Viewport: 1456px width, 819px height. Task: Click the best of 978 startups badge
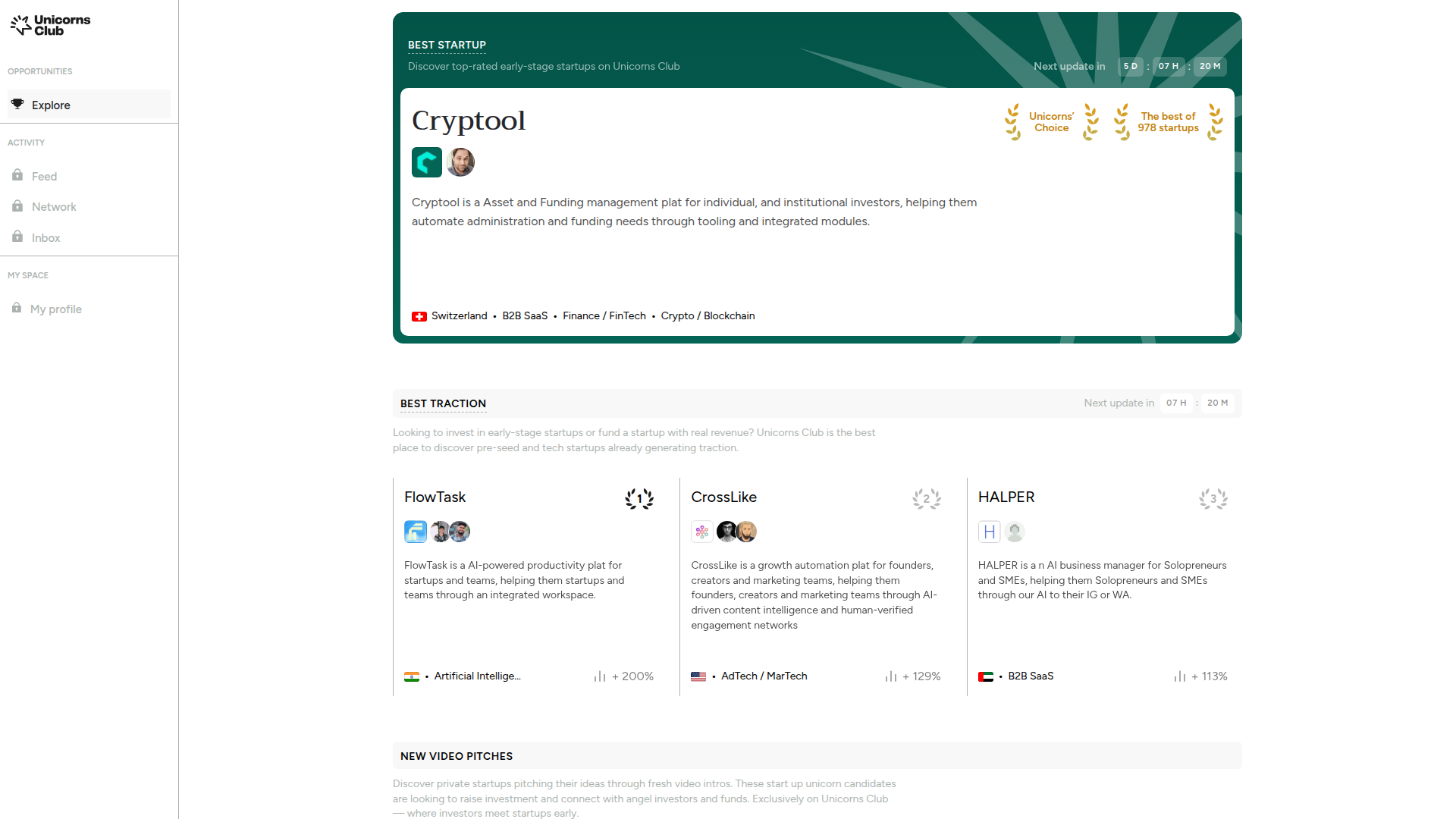(x=1168, y=122)
